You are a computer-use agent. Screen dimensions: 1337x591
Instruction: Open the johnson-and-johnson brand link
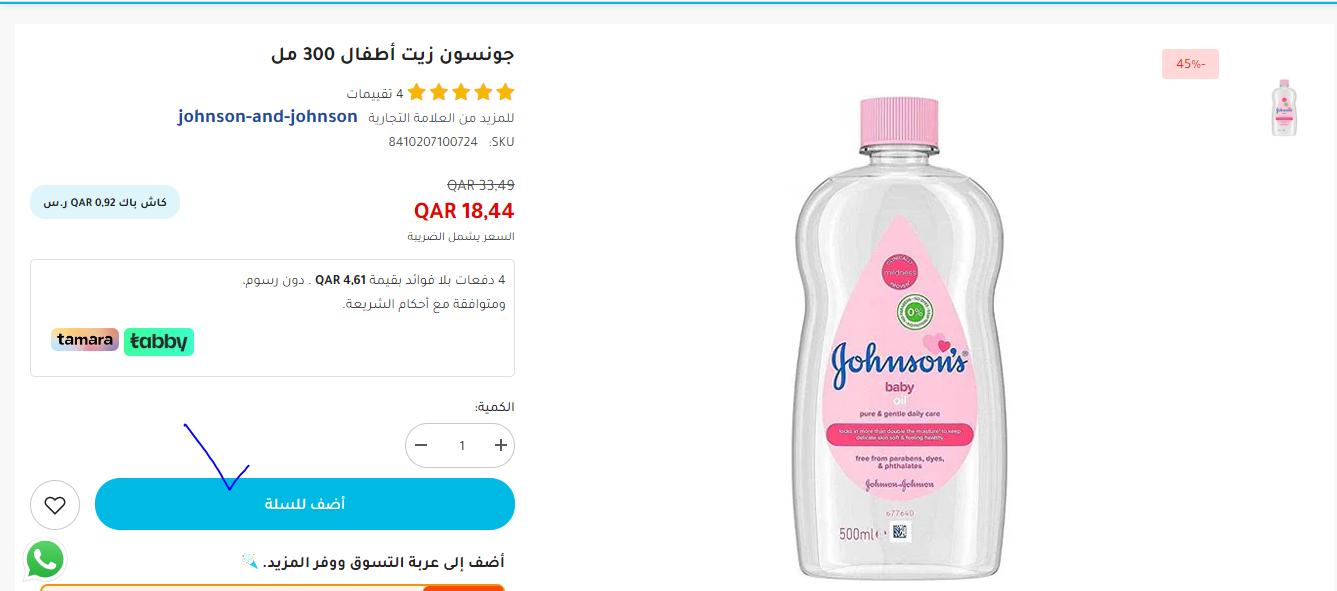pos(268,116)
